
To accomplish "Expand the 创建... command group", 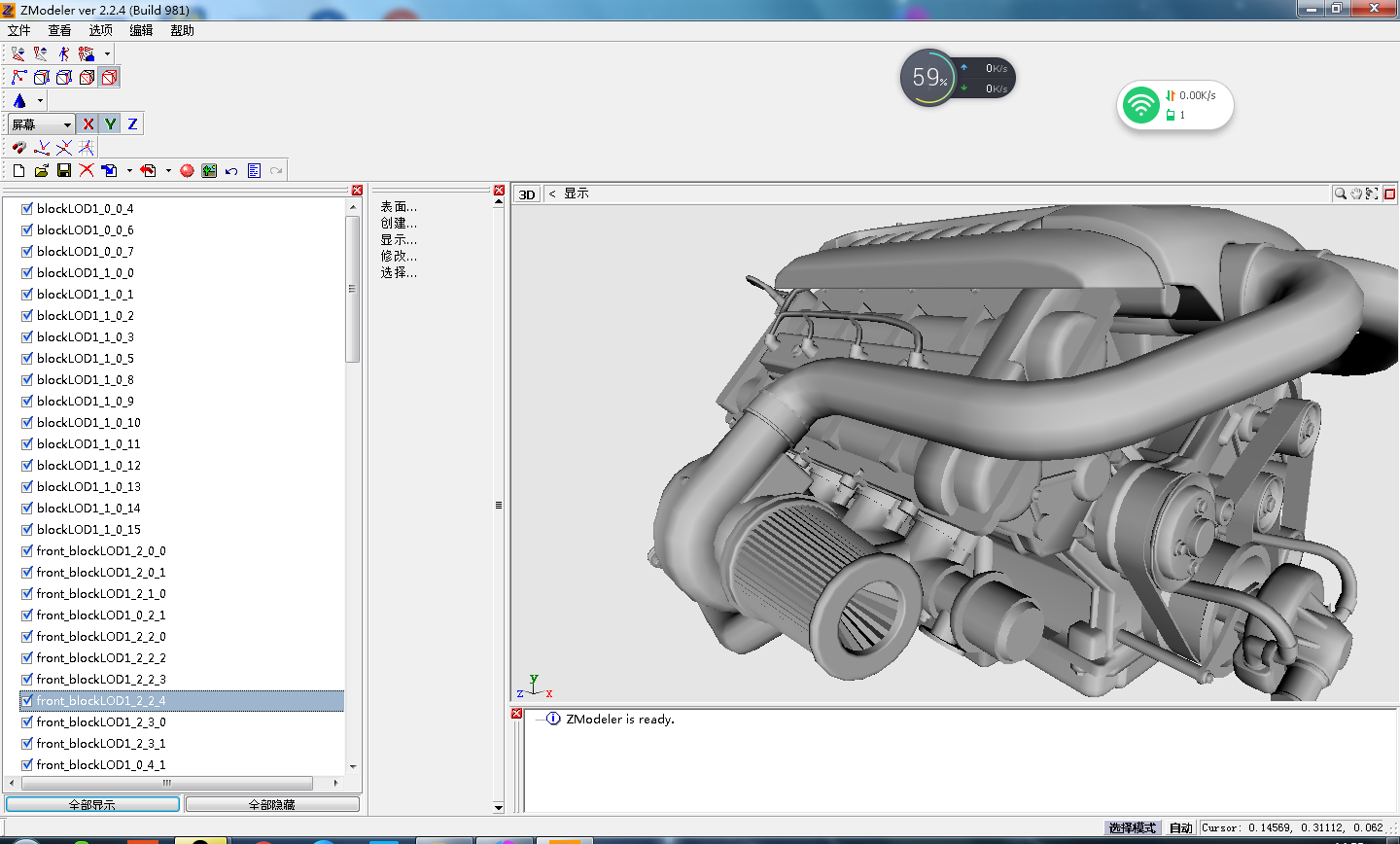I will pyautogui.click(x=399, y=223).
